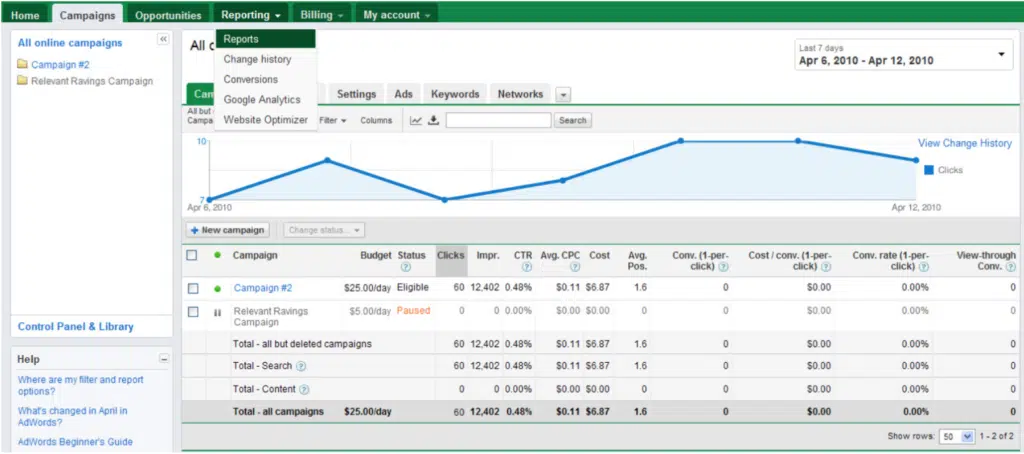The height and width of the screenshot is (454, 1024).
Task: Open 'Where are my filter and report options?' link
Action: pos(80,385)
